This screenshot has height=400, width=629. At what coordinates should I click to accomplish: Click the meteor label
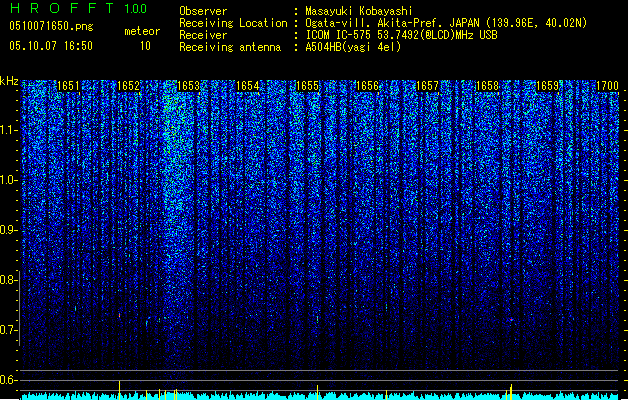click(x=142, y=31)
